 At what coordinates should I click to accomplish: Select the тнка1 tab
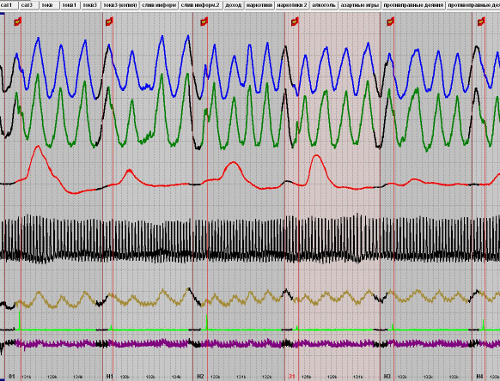click(x=70, y=5)
